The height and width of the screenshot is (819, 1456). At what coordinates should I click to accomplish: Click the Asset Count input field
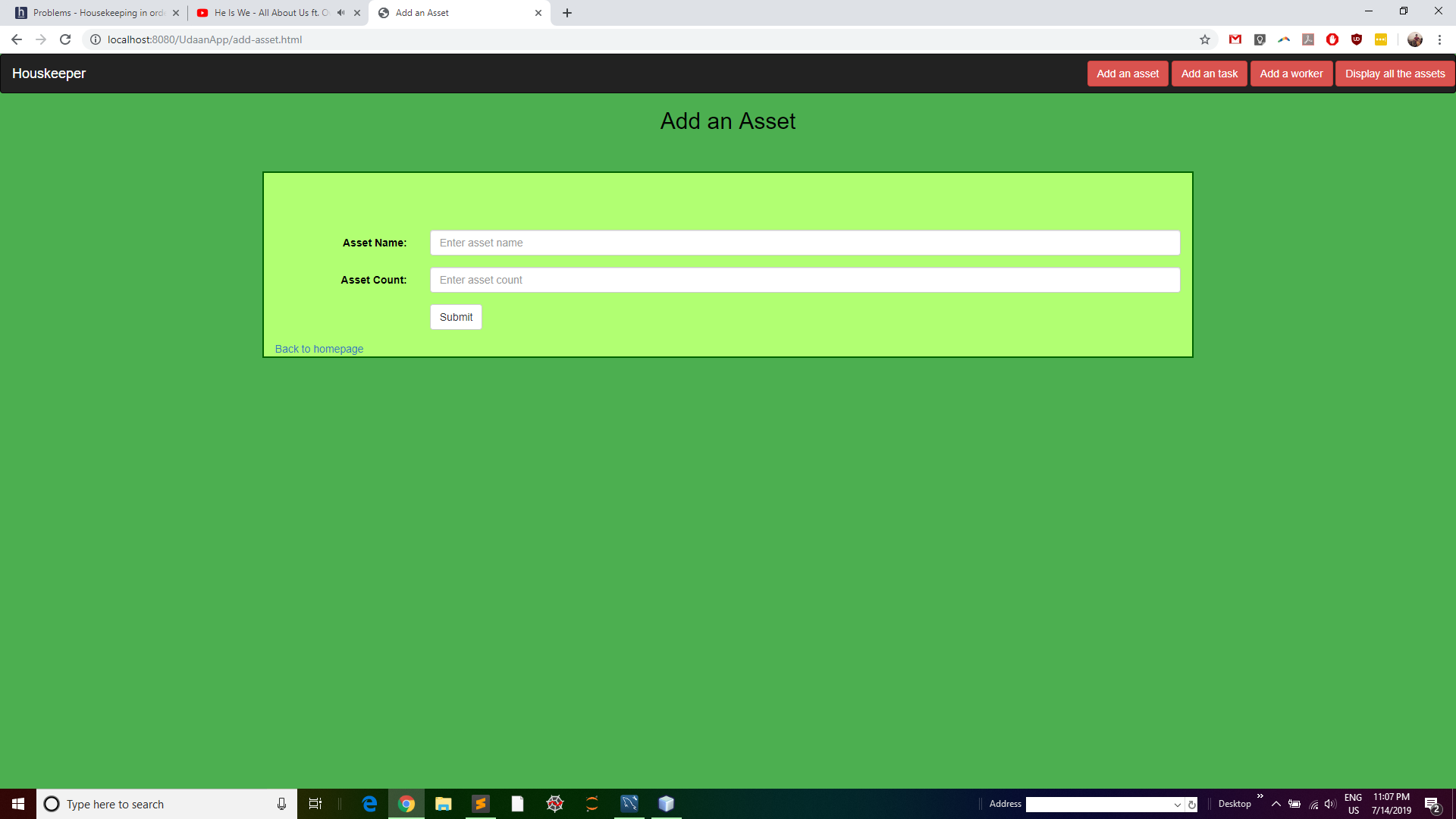805,280
